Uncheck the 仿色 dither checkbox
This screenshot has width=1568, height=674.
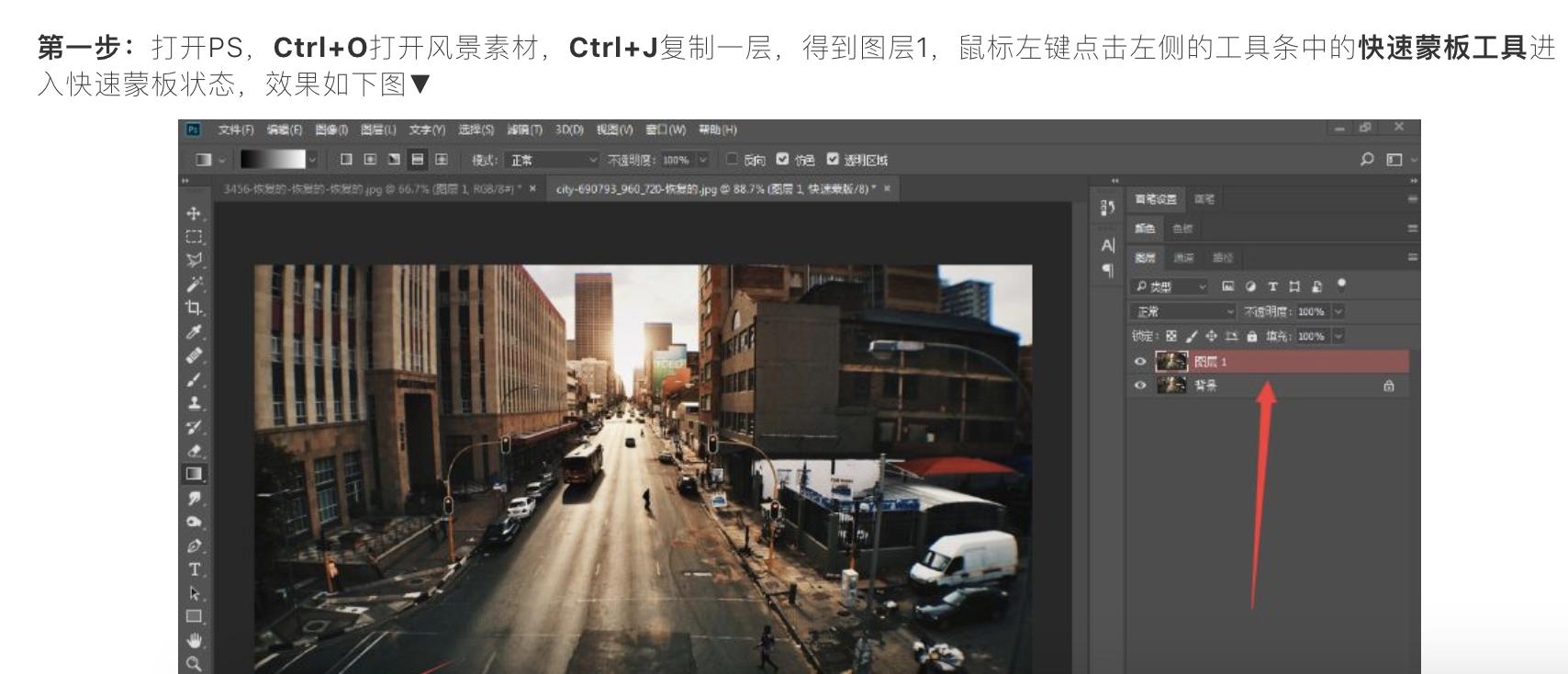click(782, 159)
